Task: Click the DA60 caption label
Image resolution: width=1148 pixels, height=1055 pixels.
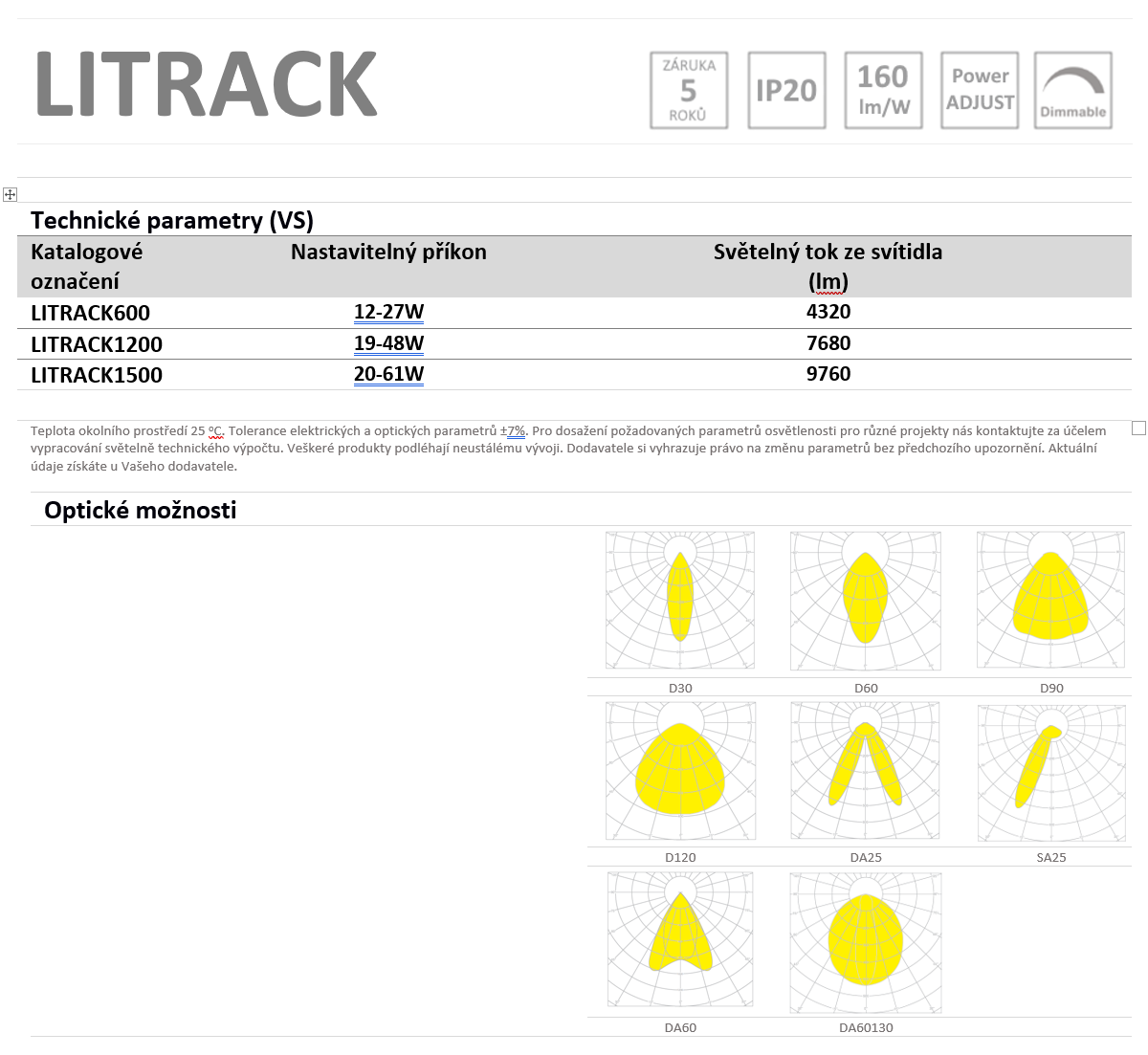Action: [x=680, y=1027]
